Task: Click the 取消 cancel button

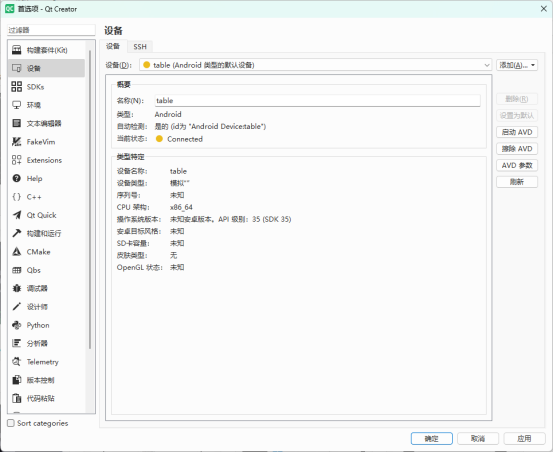Action: [478, 439]
